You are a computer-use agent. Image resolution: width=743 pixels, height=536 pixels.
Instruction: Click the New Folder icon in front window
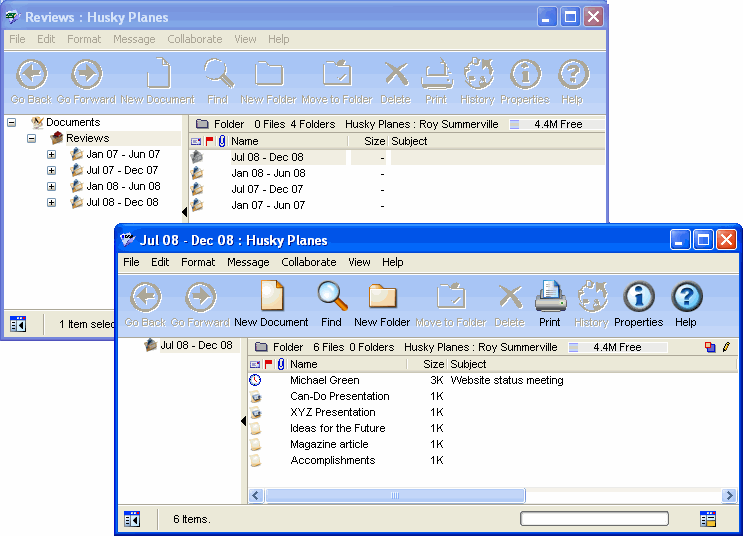point(382,297)
